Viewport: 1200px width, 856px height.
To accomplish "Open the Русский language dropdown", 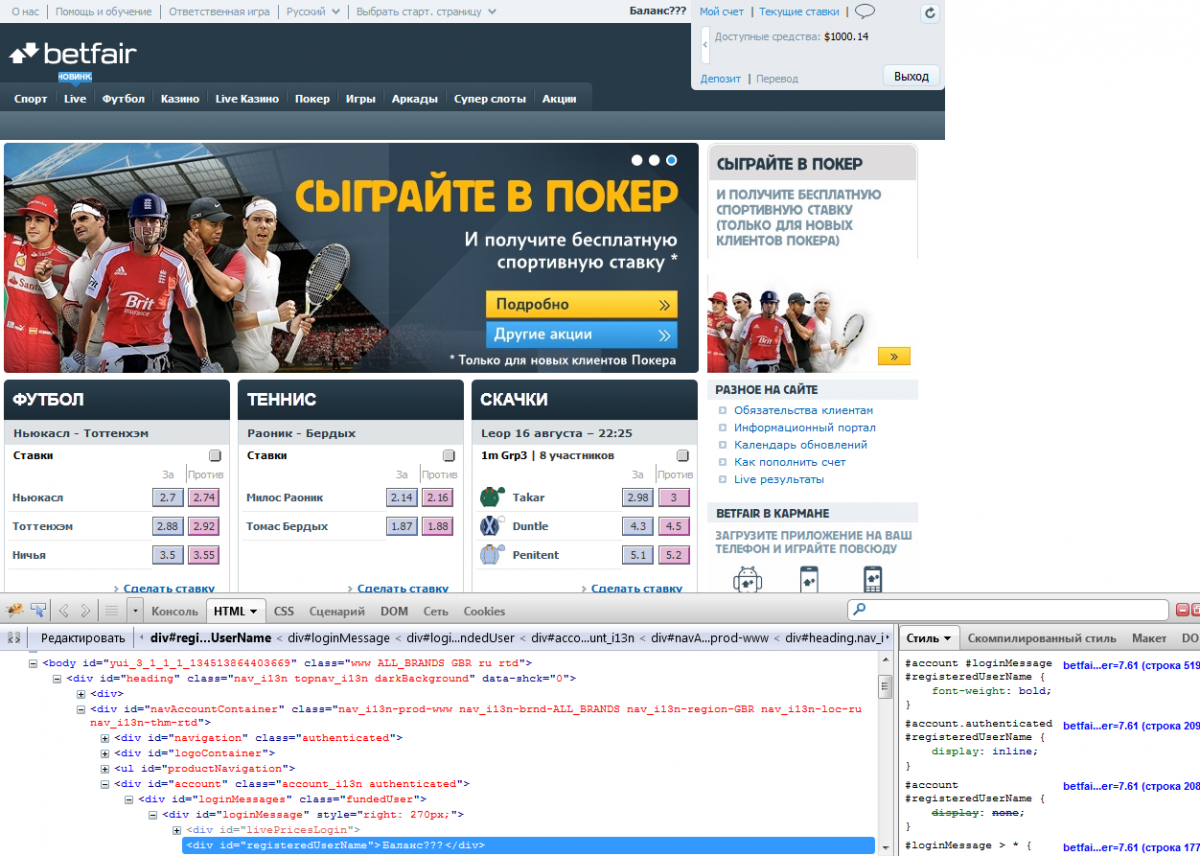I will click(x=313, y=12).
